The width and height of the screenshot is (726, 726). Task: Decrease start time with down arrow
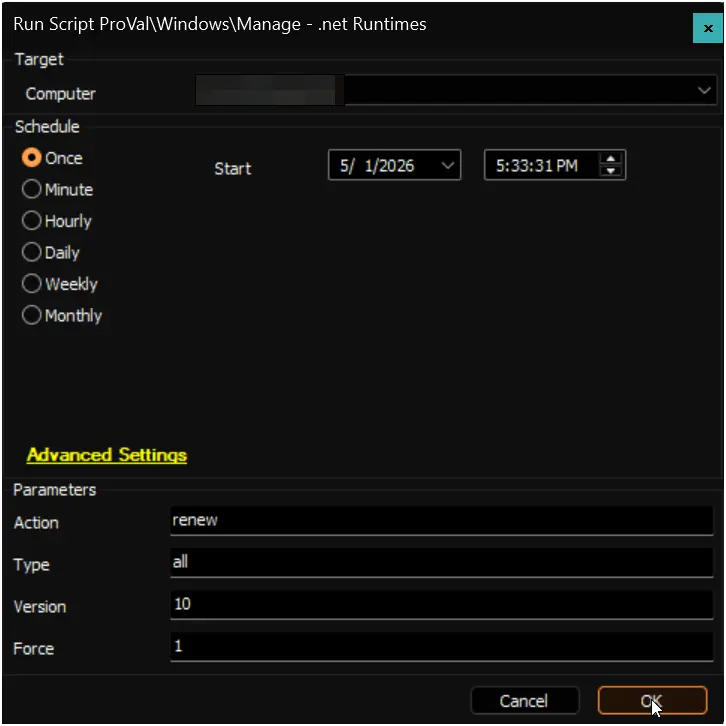[611, 171]
